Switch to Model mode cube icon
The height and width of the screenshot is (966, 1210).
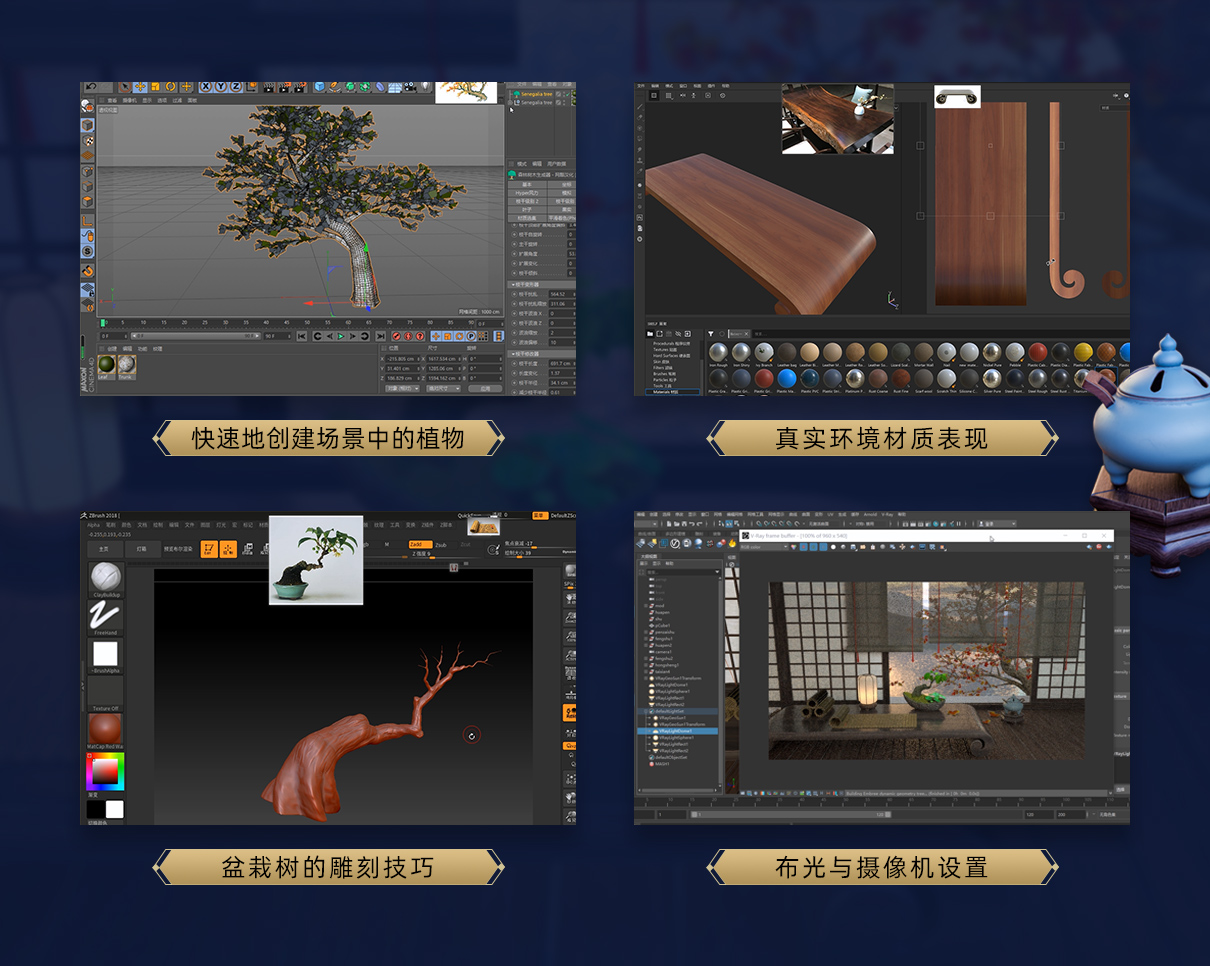click(88, 125)
